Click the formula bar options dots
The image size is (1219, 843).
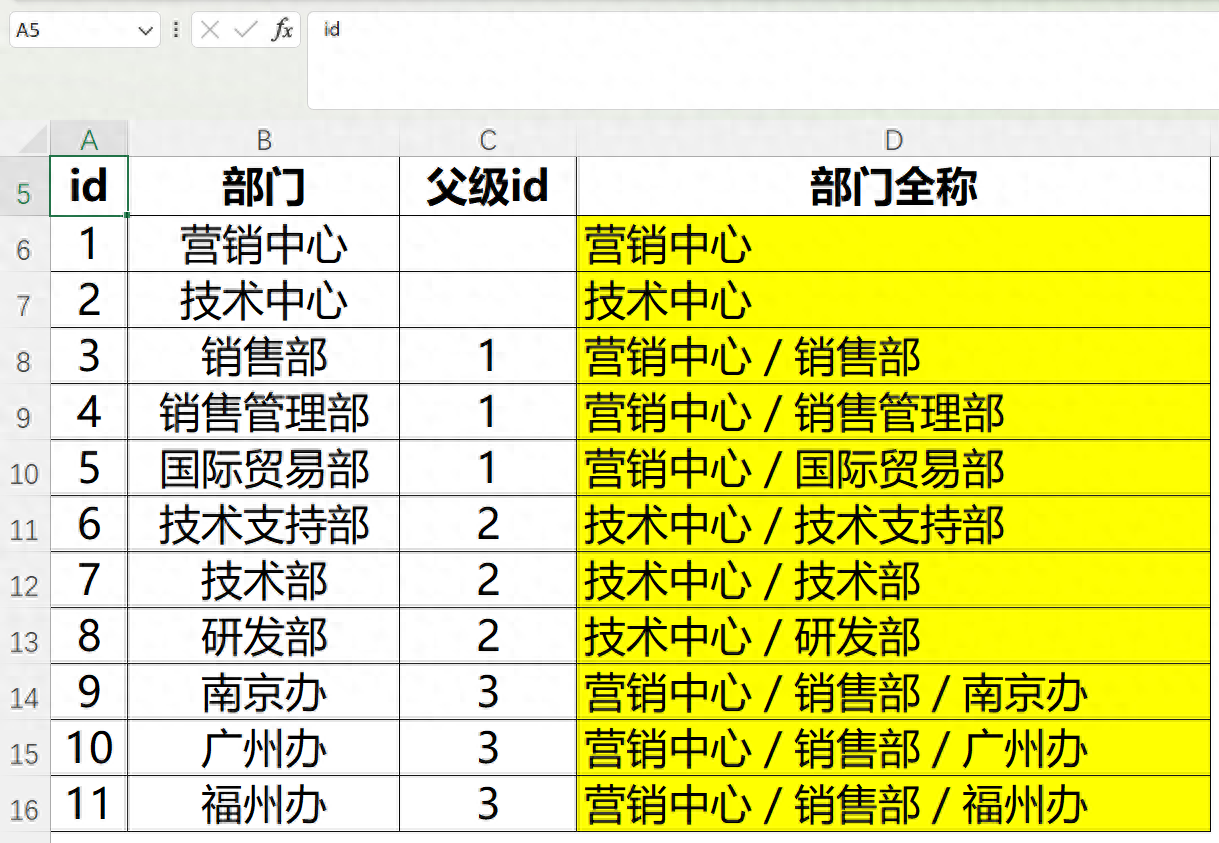pos(176,30)
